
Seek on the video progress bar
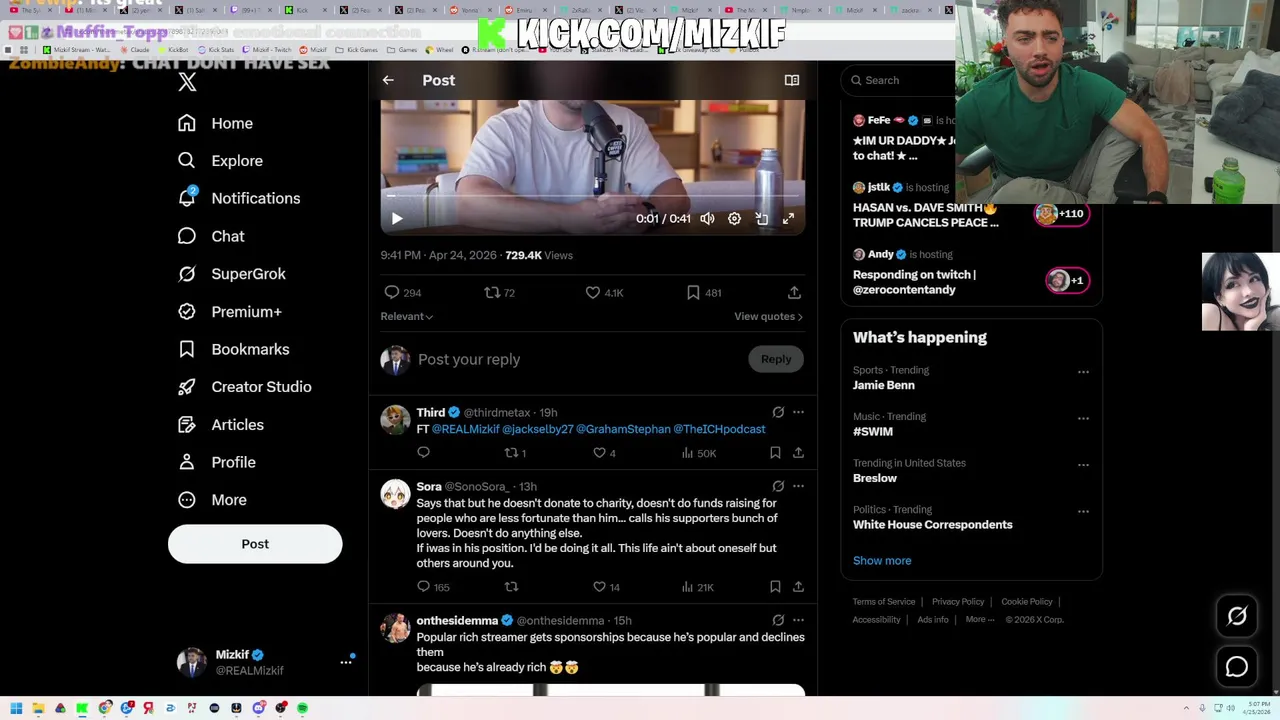tap(592, 196)
